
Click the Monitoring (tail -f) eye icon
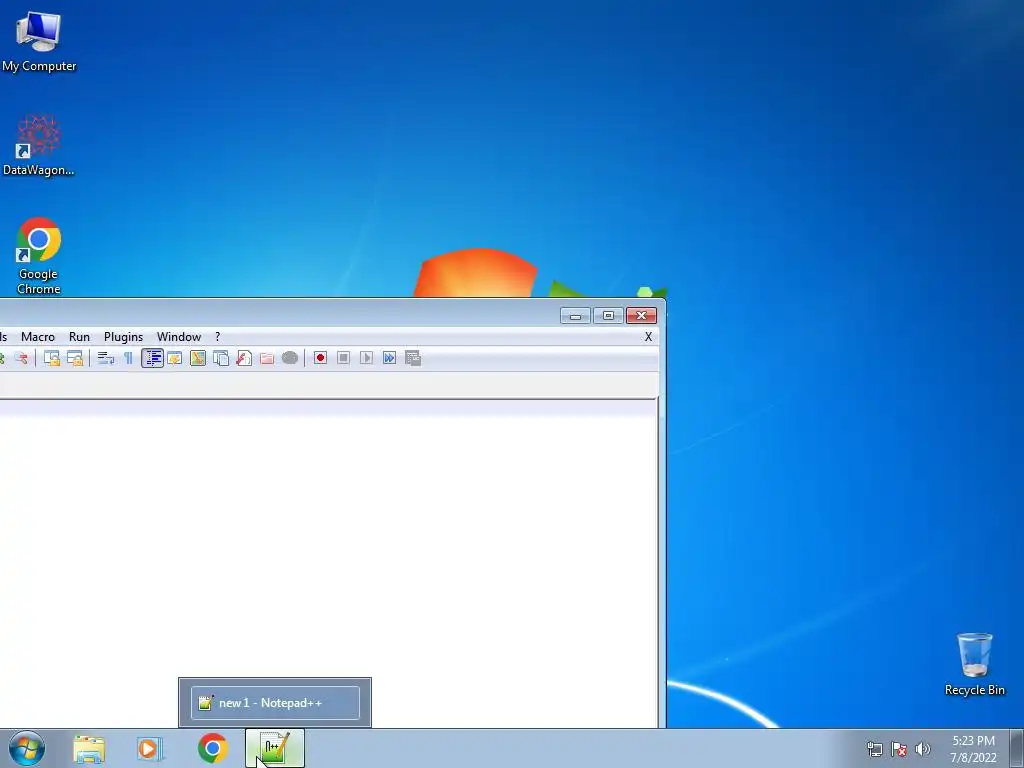coord(290,358)
